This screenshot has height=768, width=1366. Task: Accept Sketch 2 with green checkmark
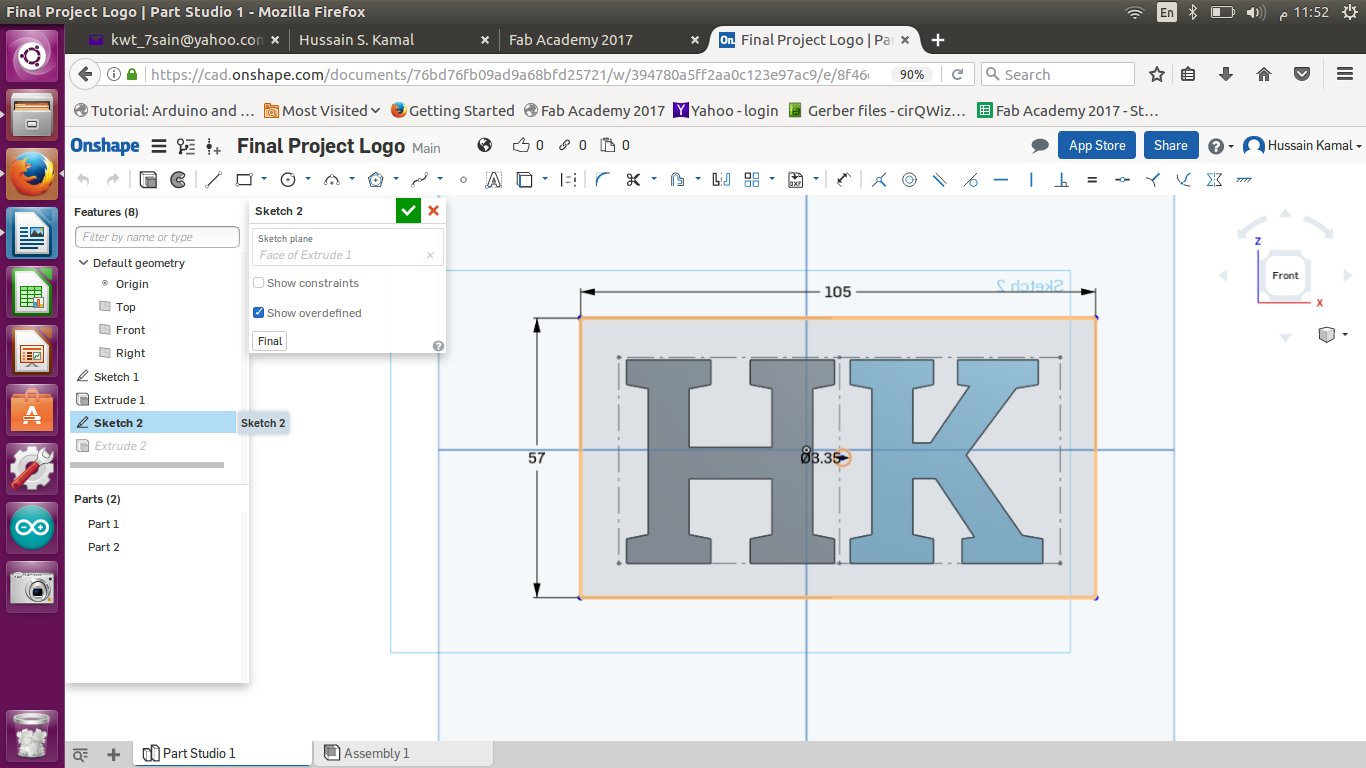pos(408,211)
